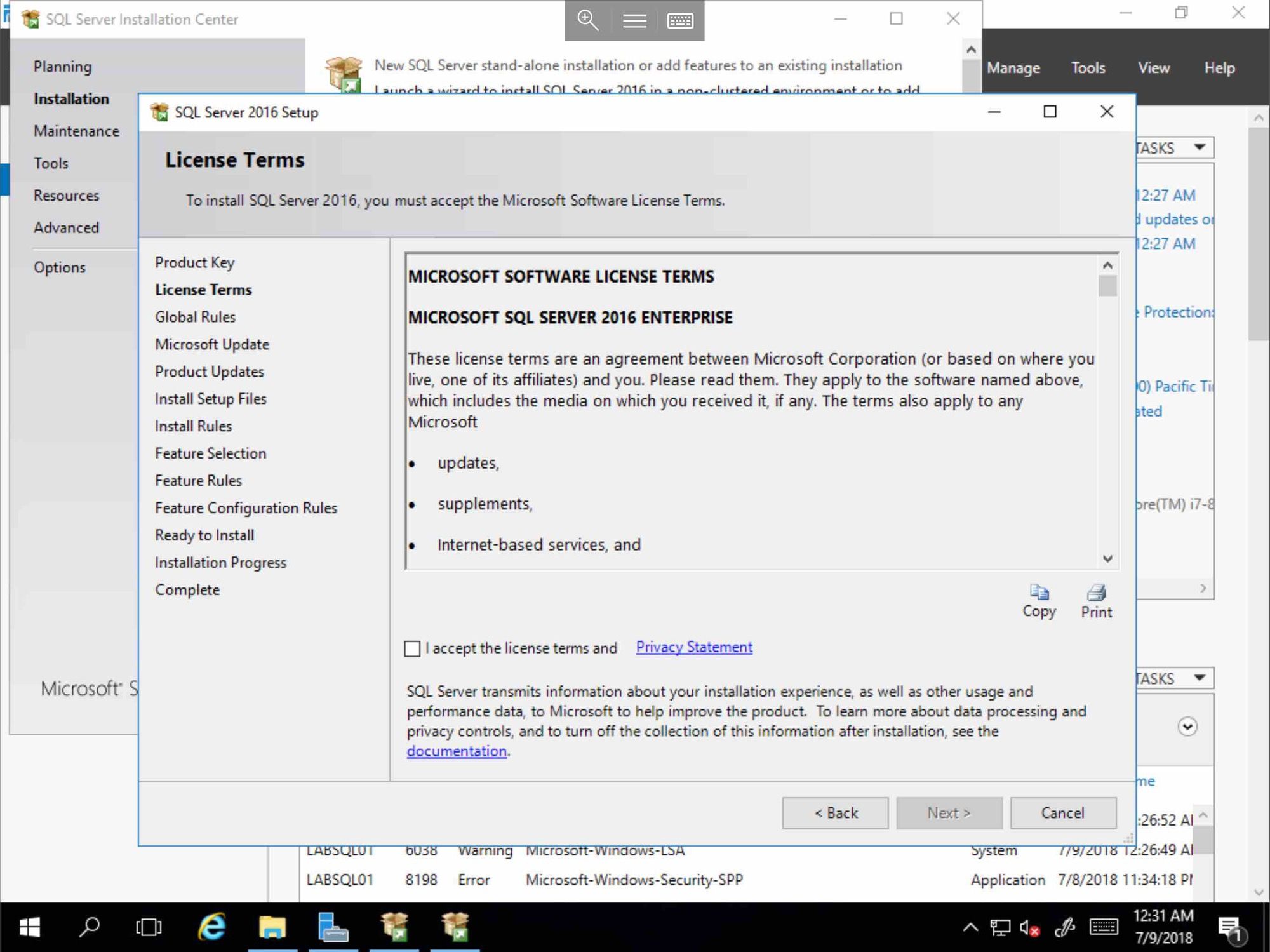Image resolution: width=1270 pixels, height=952 pixels.
Task: Select Maintenance in Installation Center
Action: tap(76, 131)
